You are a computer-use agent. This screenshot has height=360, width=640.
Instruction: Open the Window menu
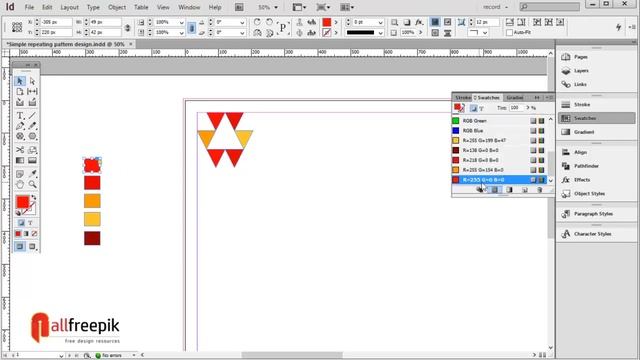189,7
